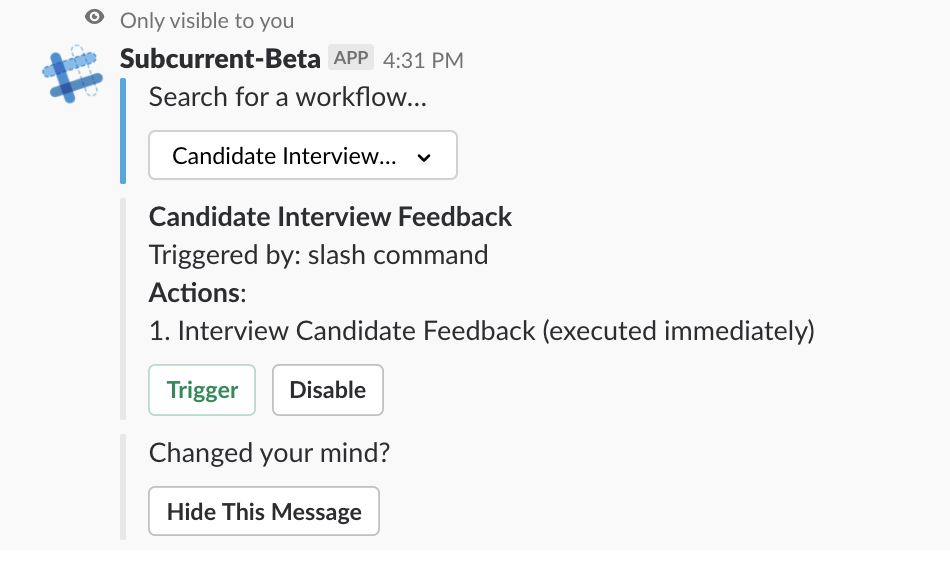950x562 pixels.
Task: Click 'Triggered by: slash command' line
Action: click(319, 255)
